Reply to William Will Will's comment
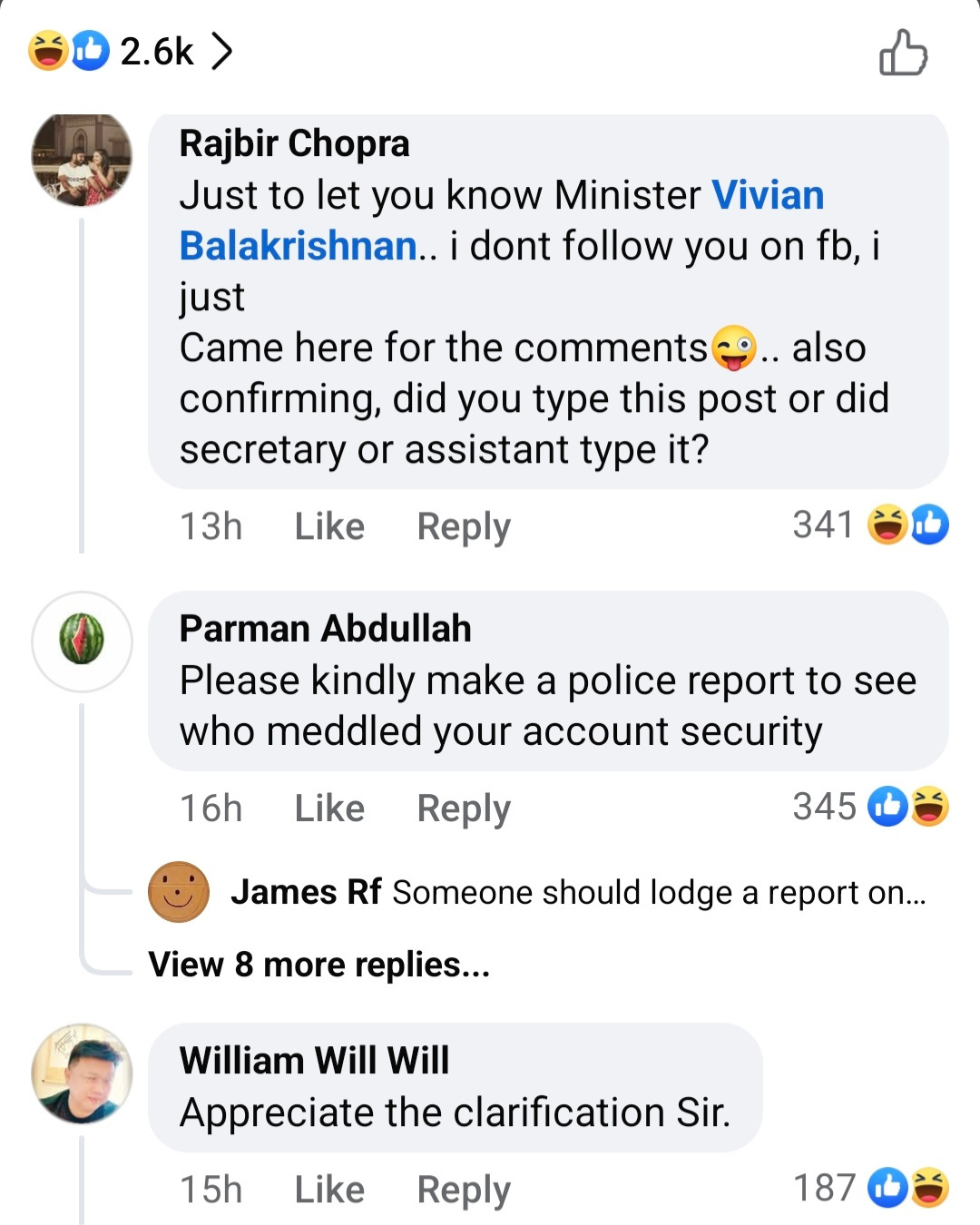 [464, 1190]
